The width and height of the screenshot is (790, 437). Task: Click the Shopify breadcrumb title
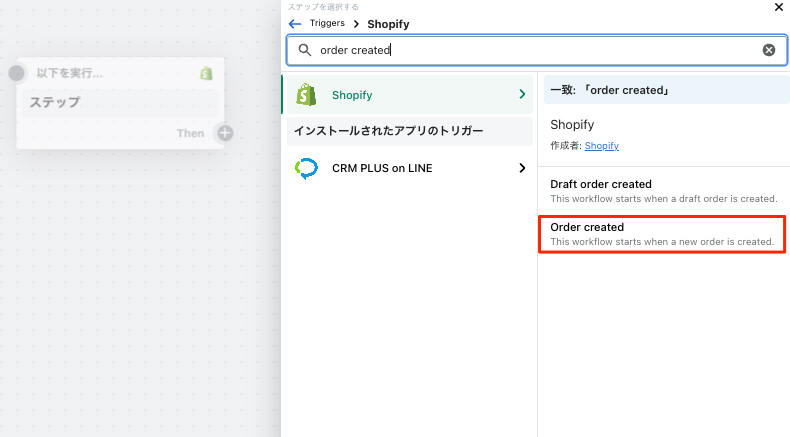click(x=388, y=24)
